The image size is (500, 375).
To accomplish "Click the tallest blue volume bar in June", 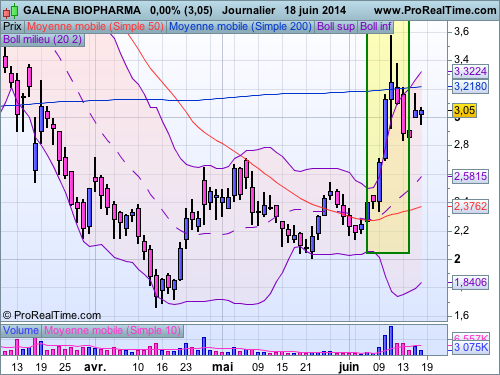I will 391,340.
